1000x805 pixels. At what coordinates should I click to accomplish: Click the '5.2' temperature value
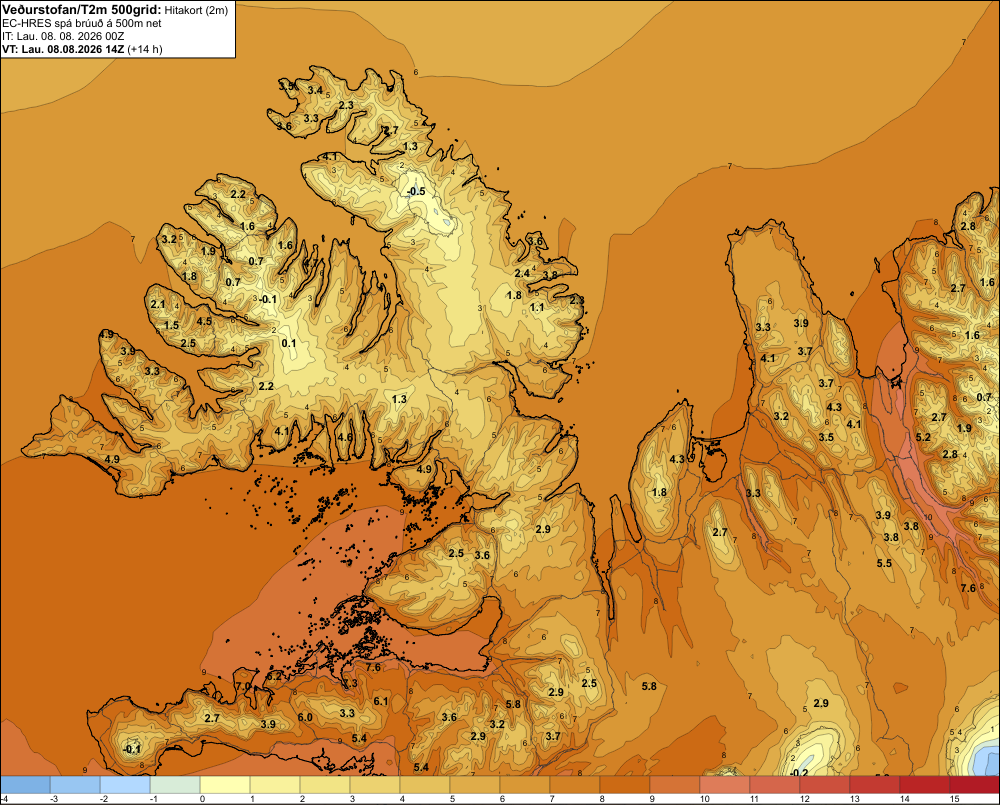[x=923, y=437]
